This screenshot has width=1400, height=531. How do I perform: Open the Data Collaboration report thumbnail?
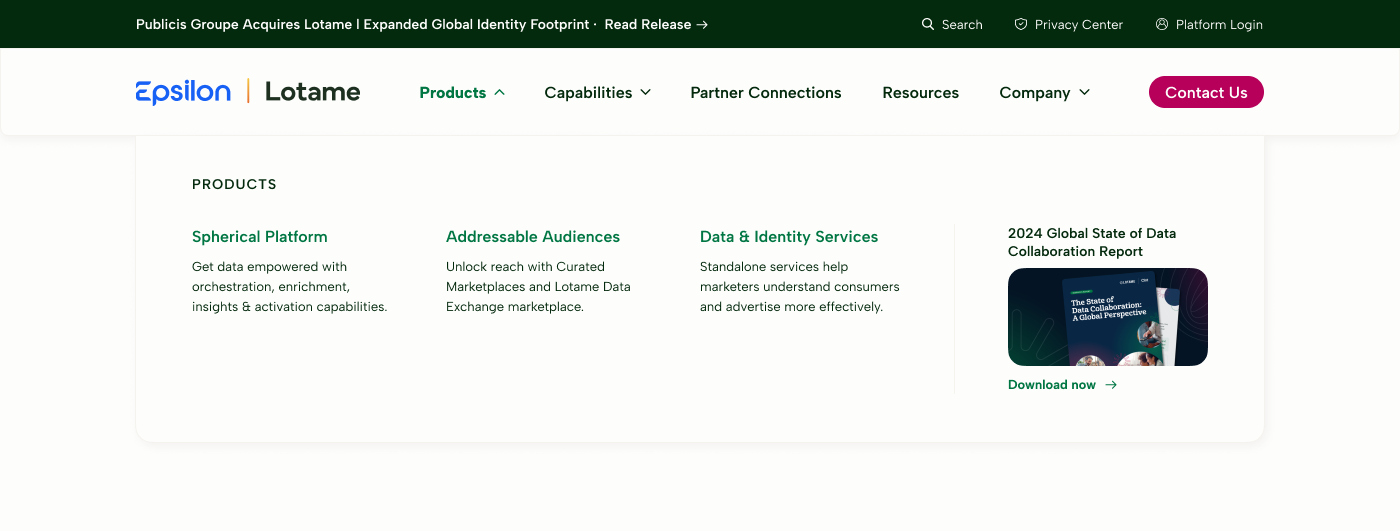(1108, 317)
